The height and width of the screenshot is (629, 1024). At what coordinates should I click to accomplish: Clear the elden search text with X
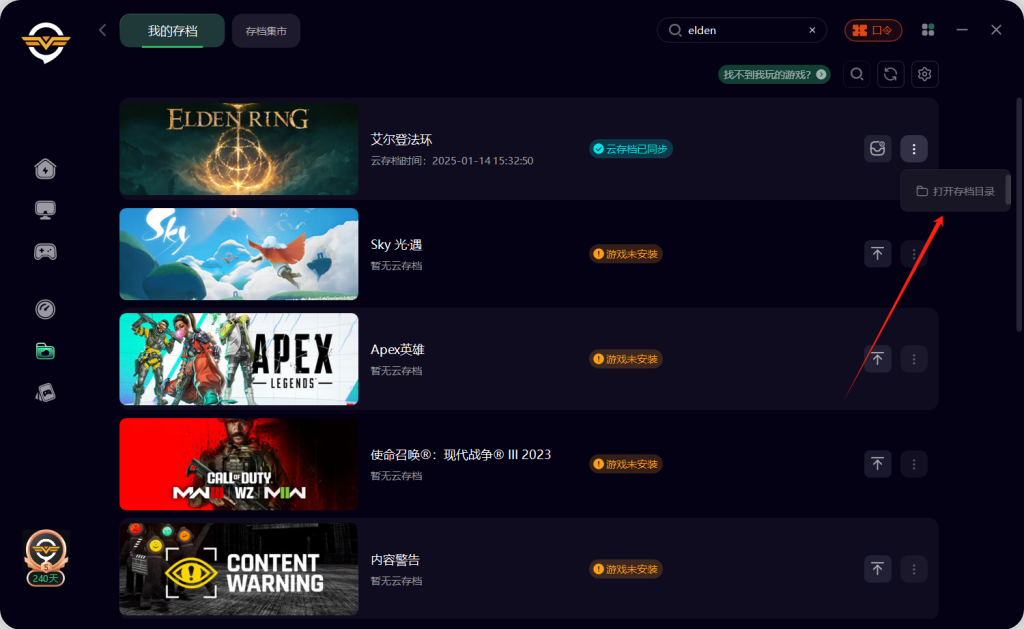click(x=812, y=30)
